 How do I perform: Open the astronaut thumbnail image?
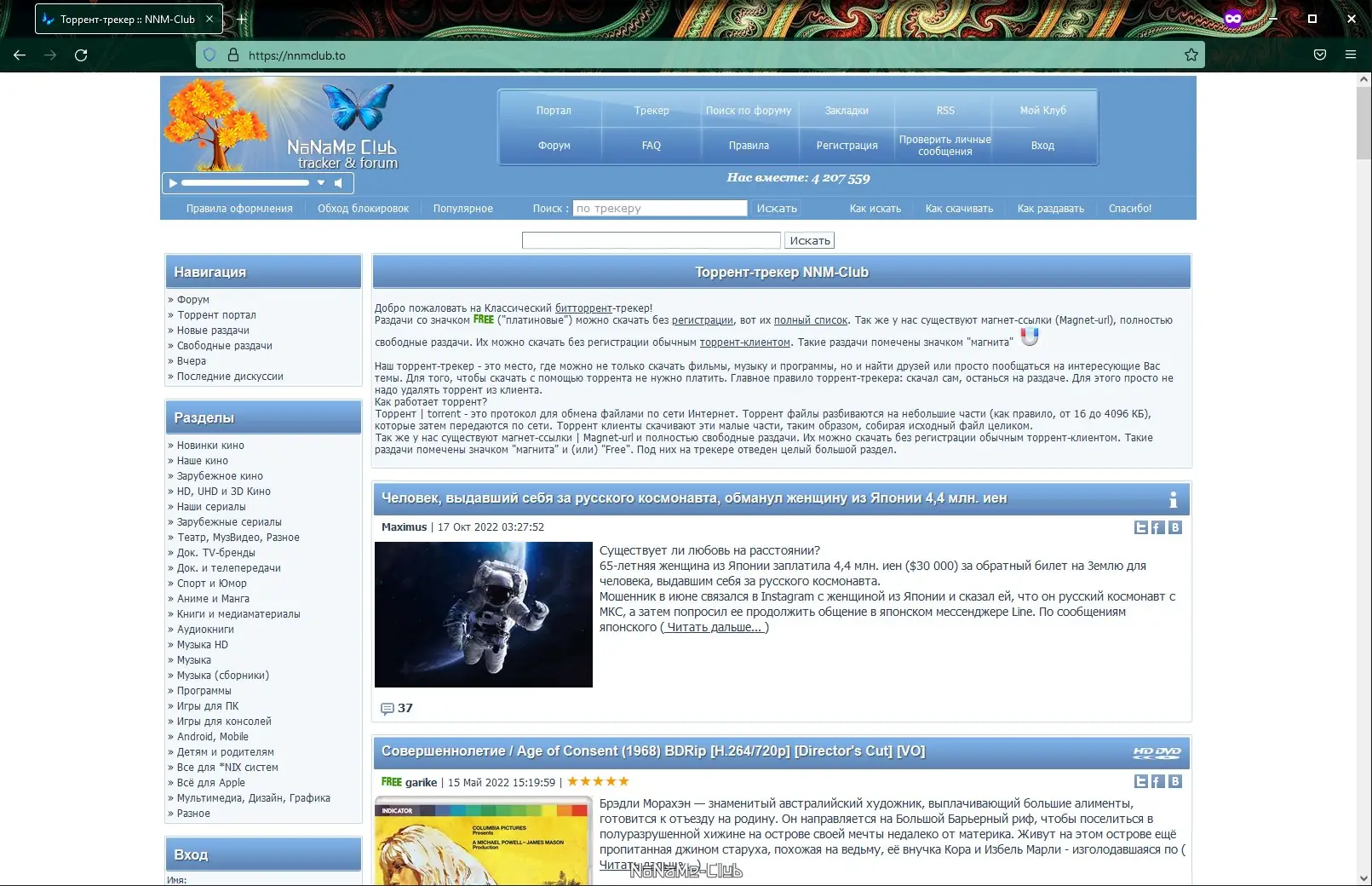click(x=484, y=614)
